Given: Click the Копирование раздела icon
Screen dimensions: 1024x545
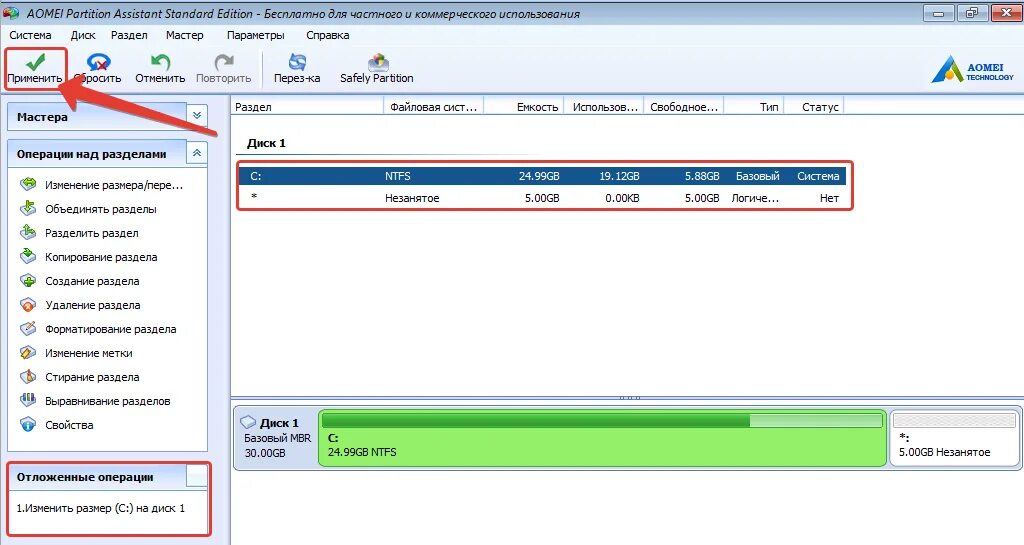Looking at the screenshot, I should click(x=28, y=257).
